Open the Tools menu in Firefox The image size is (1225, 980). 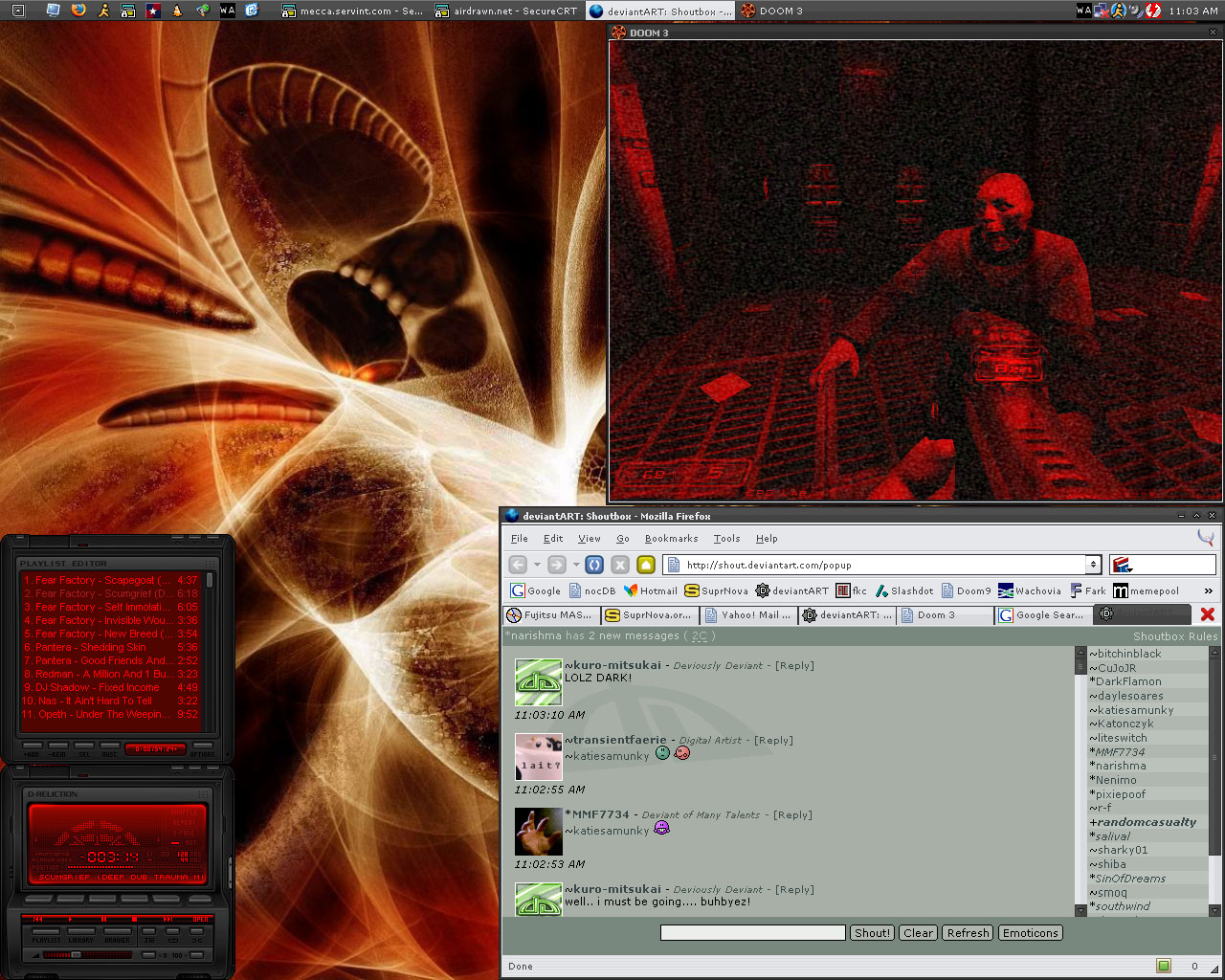tap(726, 538)
